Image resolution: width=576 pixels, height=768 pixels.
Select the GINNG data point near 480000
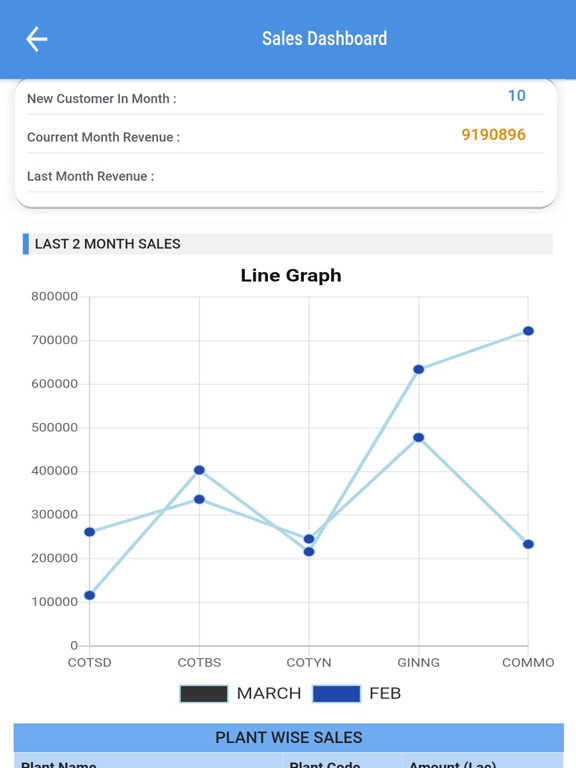[x=418, y=437]
